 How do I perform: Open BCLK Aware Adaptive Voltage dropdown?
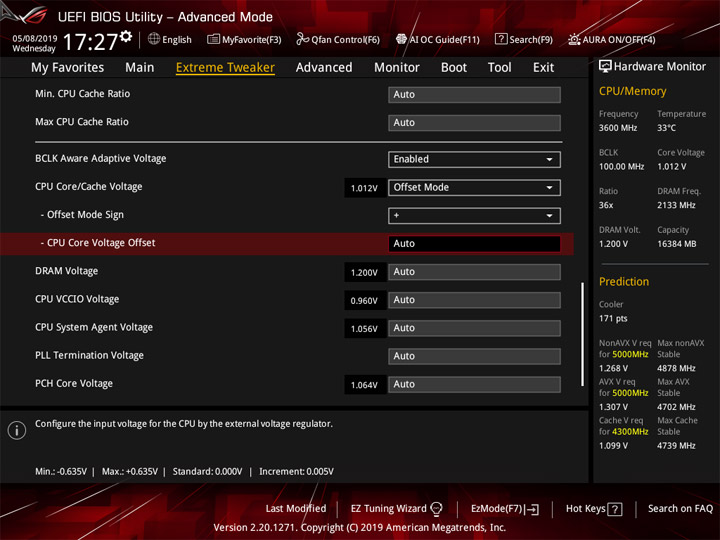474,159
